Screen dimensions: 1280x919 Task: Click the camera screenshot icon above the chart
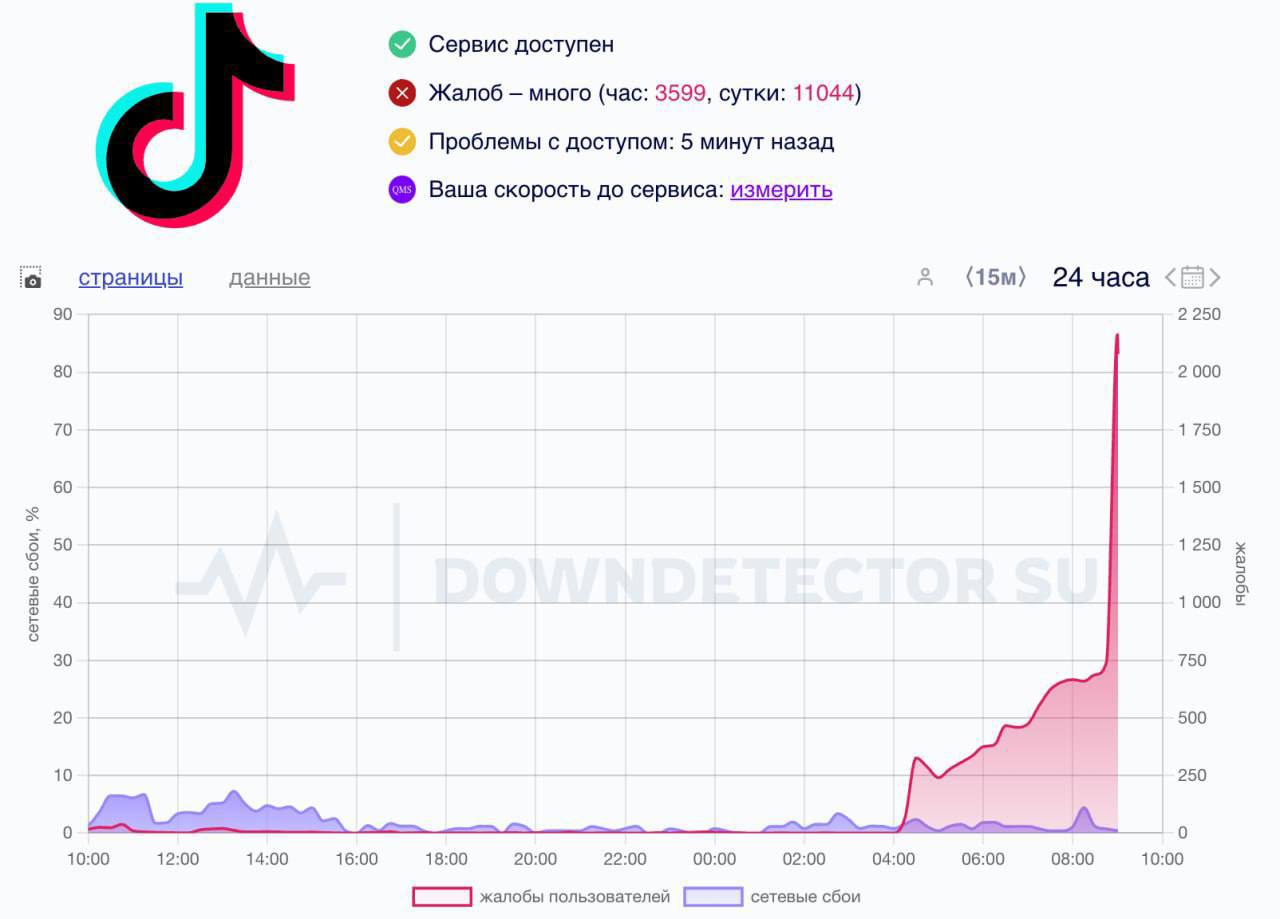click(31, 278)
